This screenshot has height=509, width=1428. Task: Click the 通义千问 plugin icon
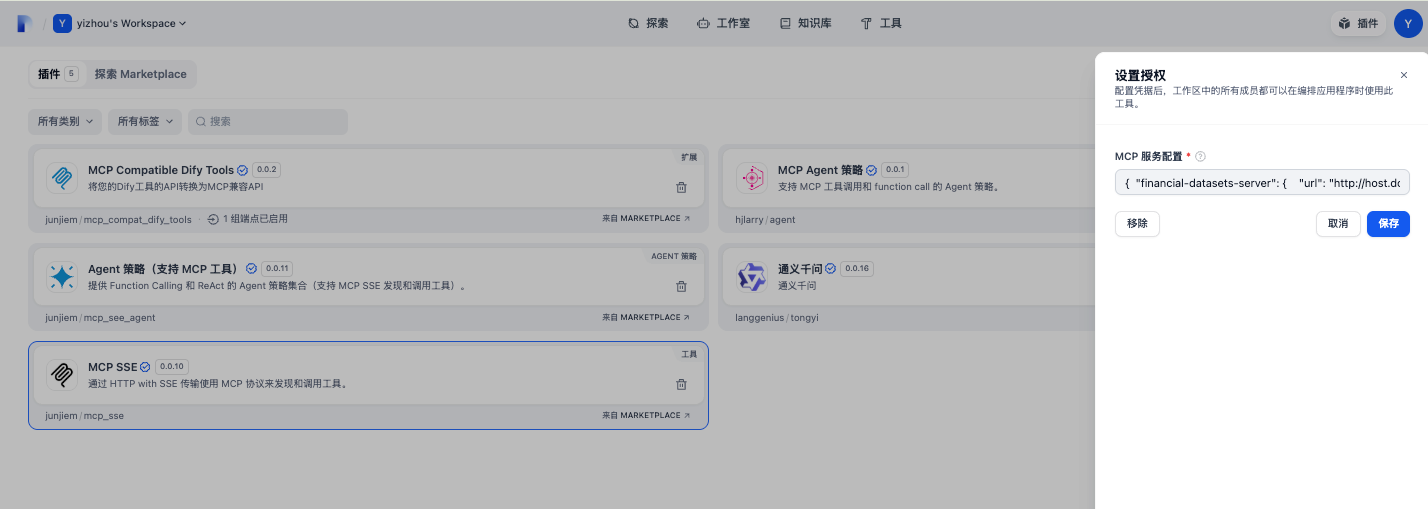pos(751,277)
